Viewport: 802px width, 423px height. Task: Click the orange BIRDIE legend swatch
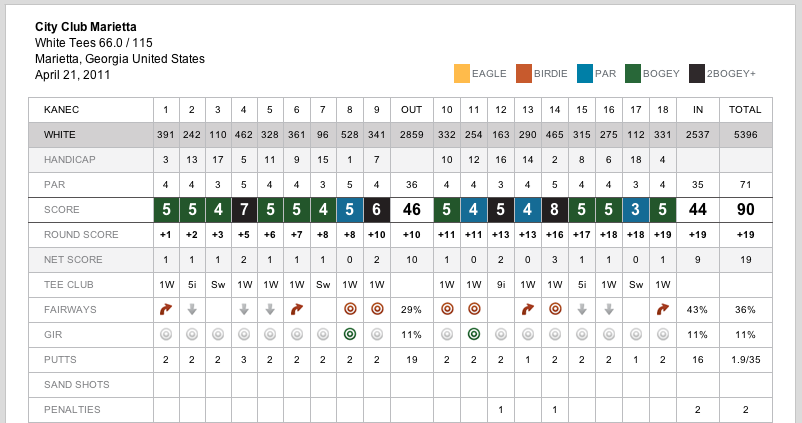(524, 73)
